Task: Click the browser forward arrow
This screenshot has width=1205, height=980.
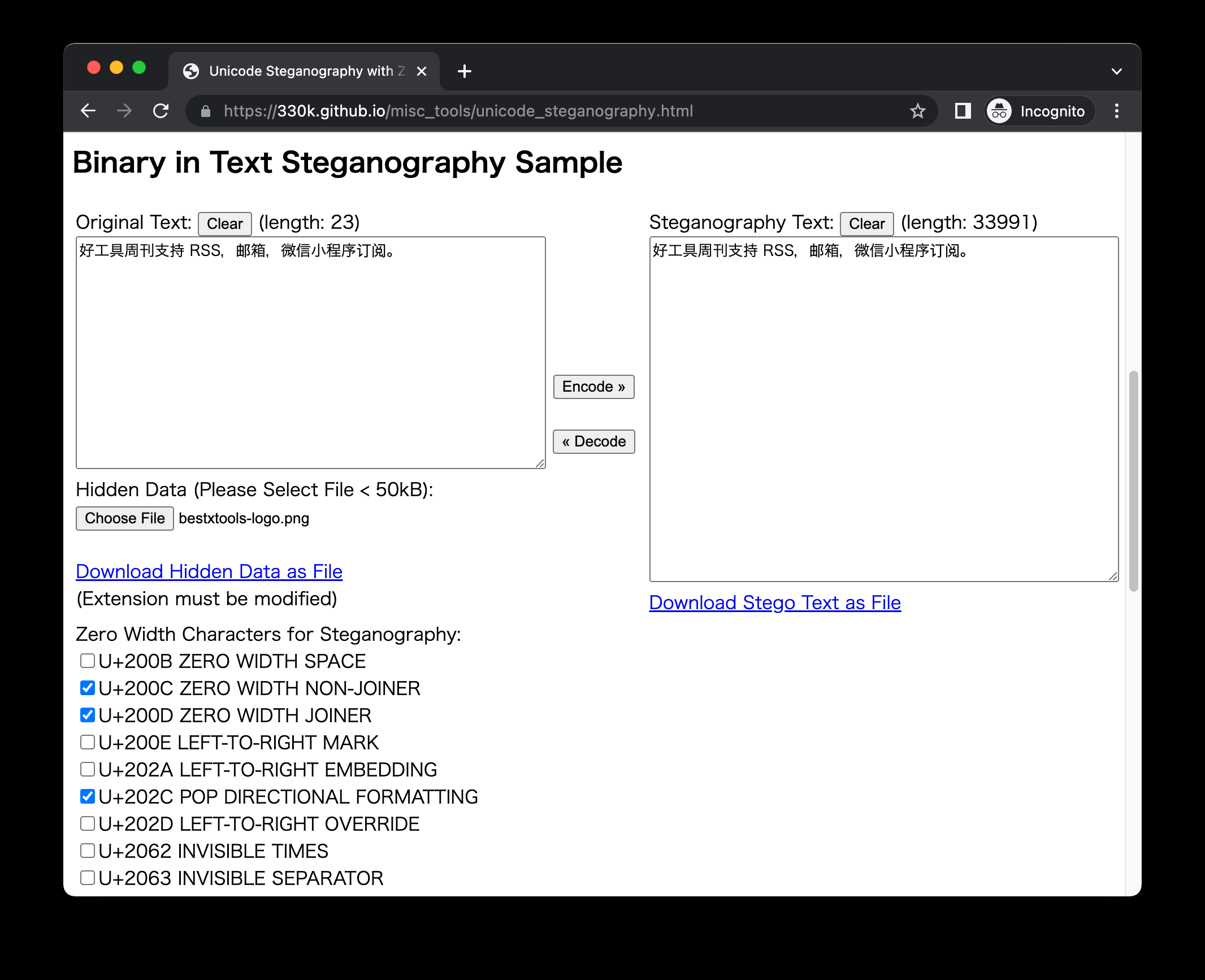Action: tap(124, 111)
